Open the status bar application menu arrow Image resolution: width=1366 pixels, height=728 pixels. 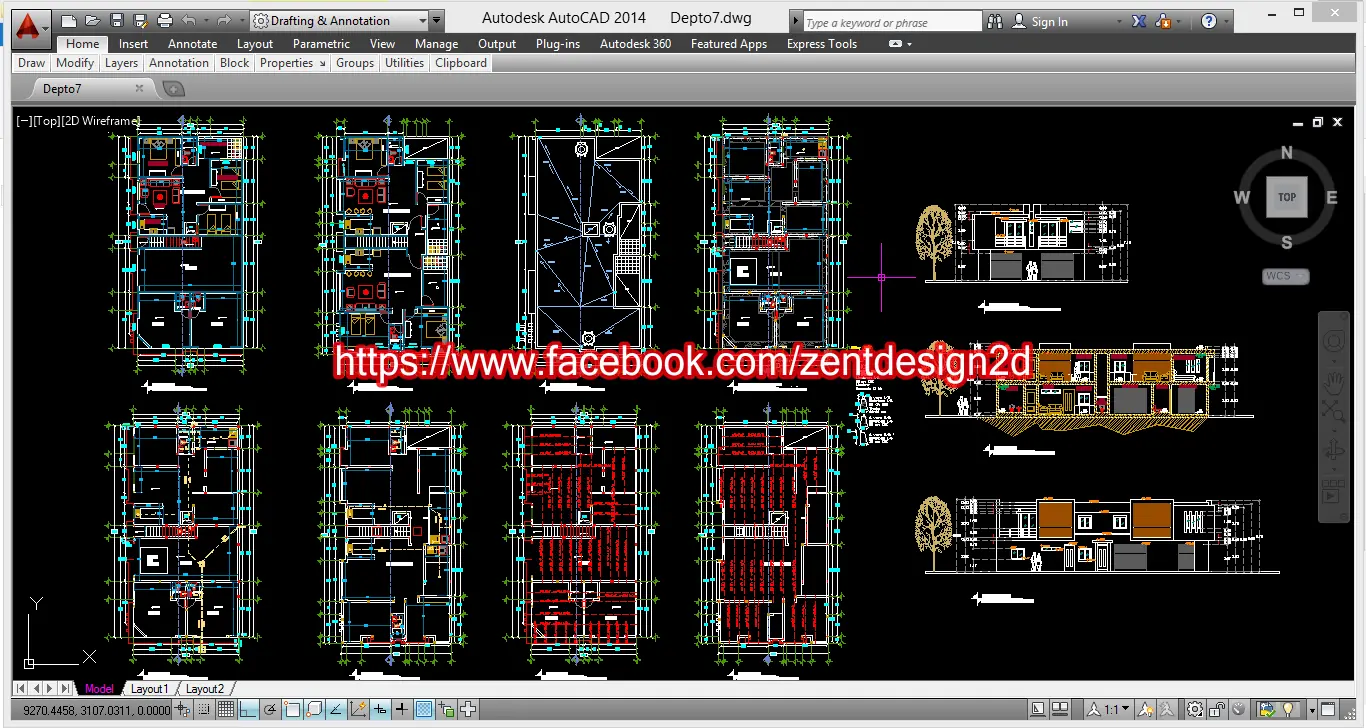1312,710
